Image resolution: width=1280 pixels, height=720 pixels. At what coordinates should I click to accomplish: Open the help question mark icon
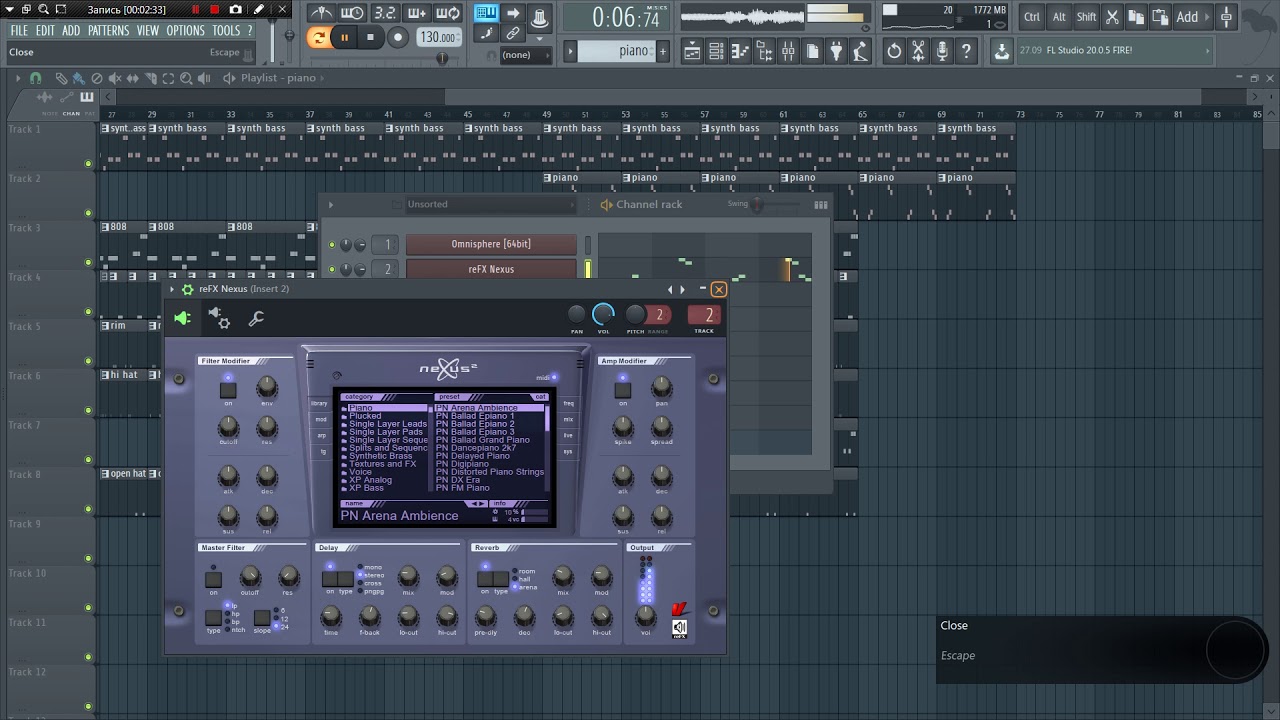(966, 51)
